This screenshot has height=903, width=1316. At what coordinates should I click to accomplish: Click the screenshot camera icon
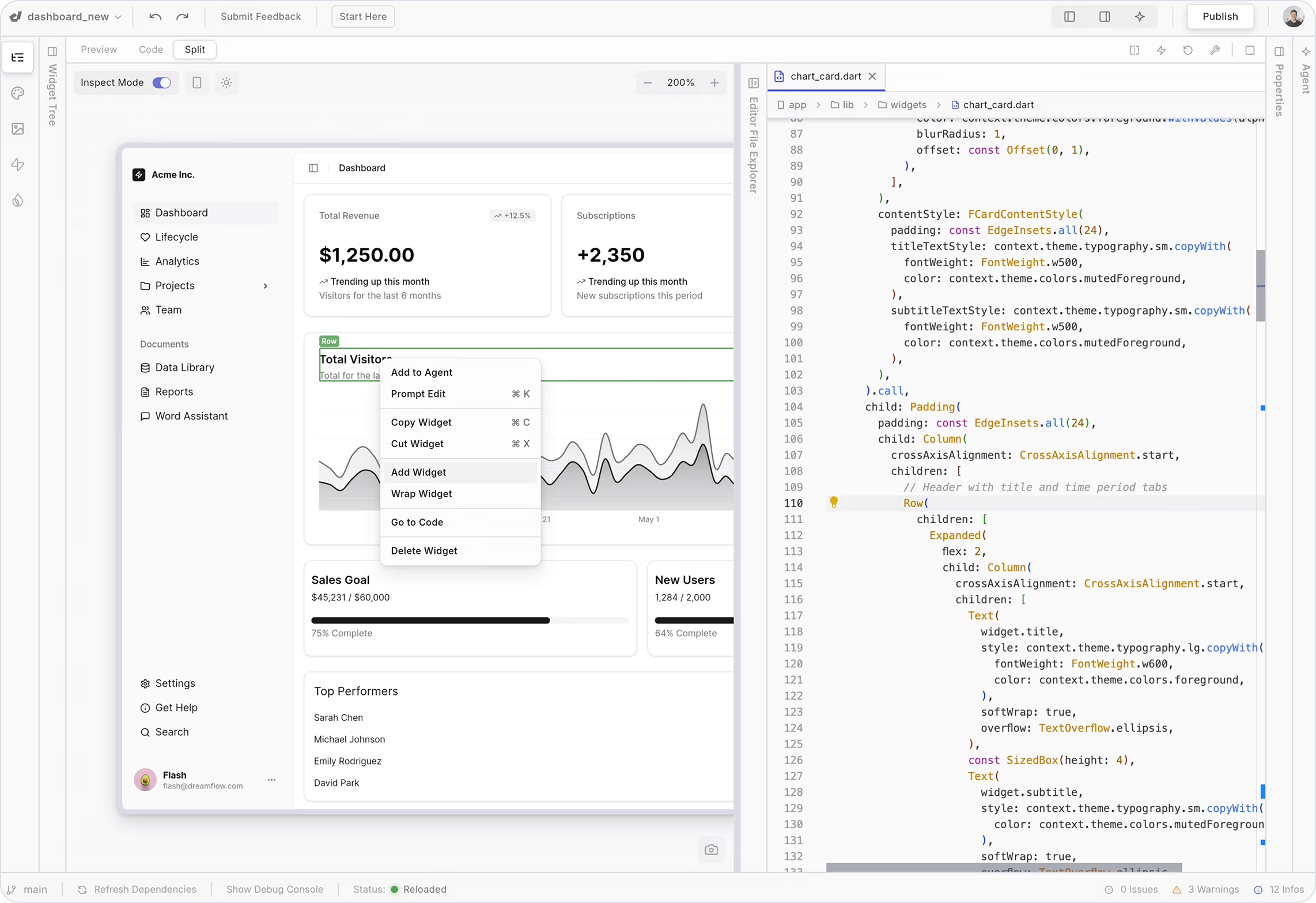pos(711,849)
